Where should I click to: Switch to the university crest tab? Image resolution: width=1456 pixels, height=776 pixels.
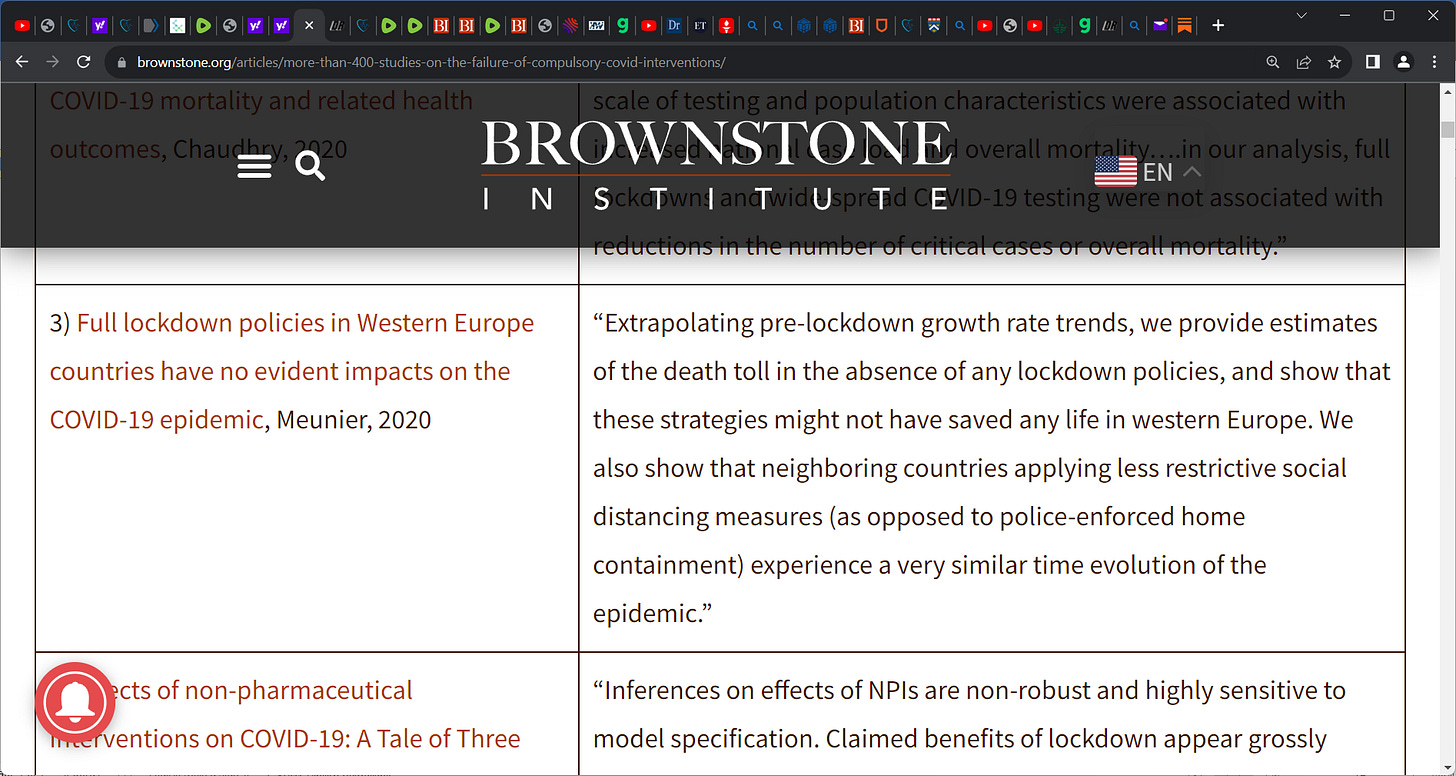(x=934, y=25)
